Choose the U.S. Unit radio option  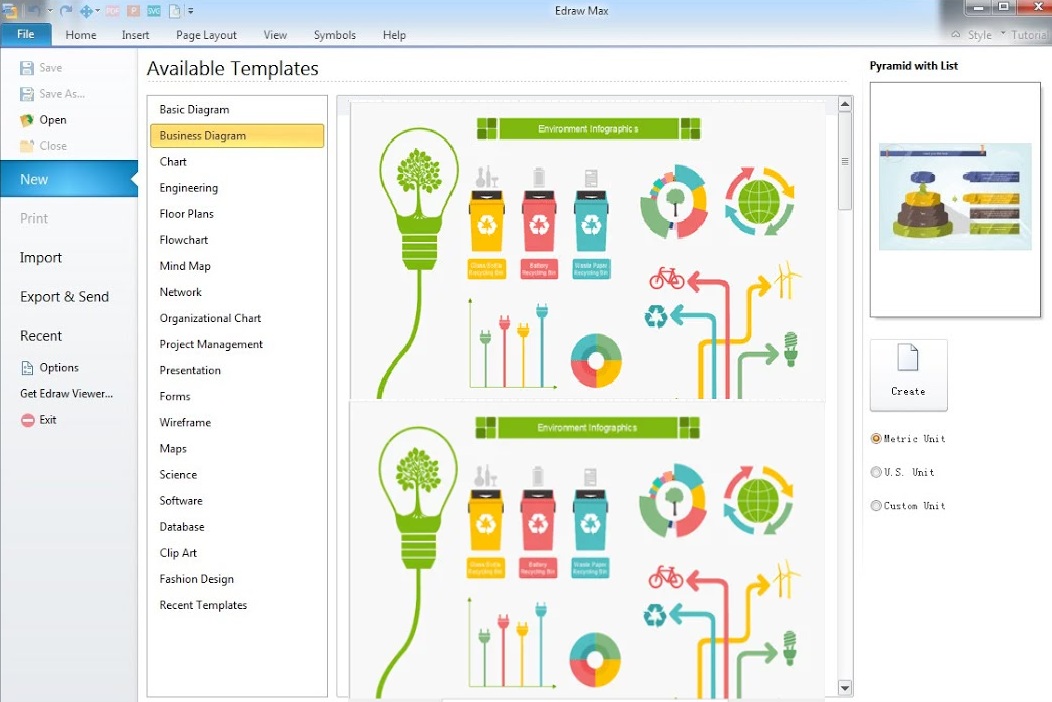coord(876,472)
